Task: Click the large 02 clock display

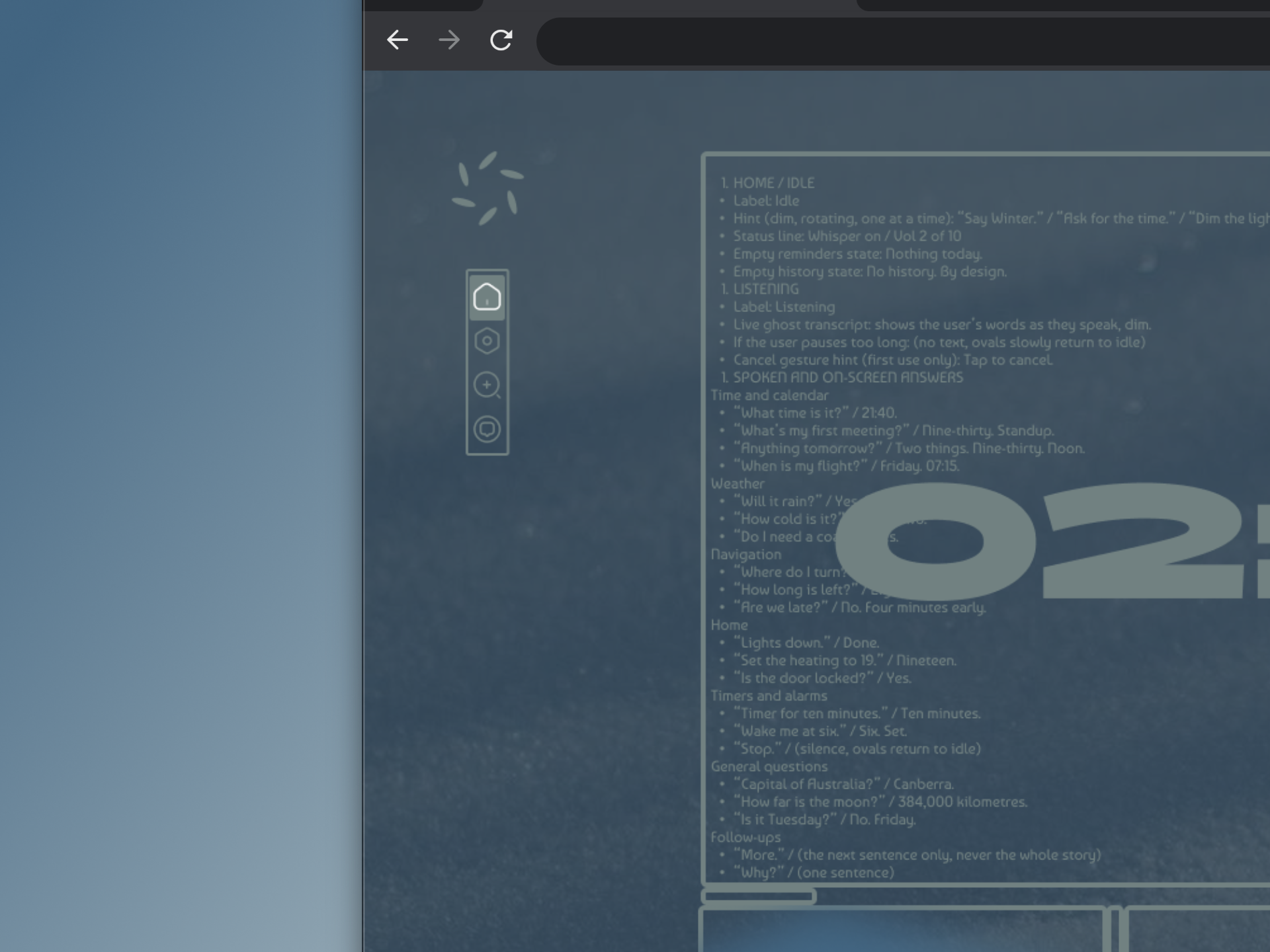Action: pos(1052,541)
